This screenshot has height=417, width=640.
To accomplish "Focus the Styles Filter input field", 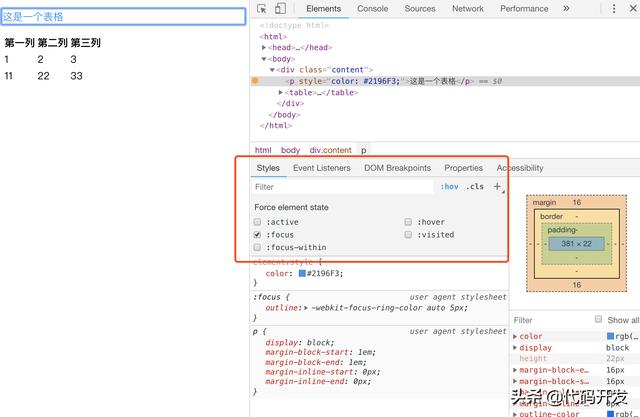I will point(342,187).
